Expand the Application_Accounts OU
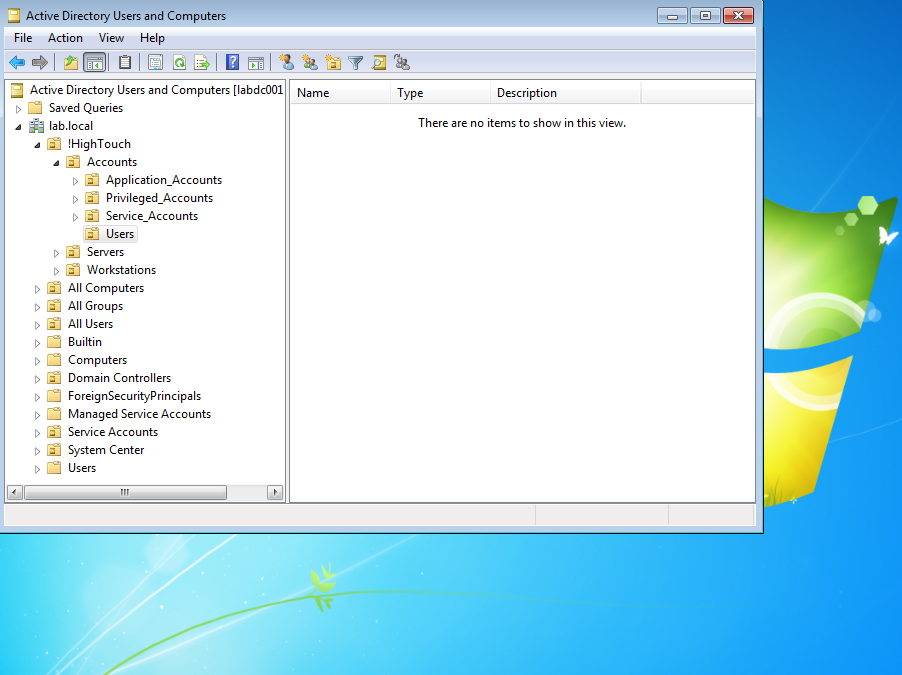Screen dimensions: 902x675 coord(75,181)
